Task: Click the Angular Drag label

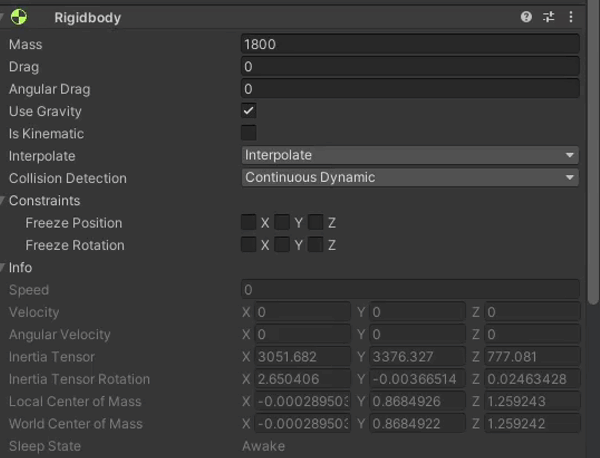Action: pyautogui.click(x=50, y=89)
